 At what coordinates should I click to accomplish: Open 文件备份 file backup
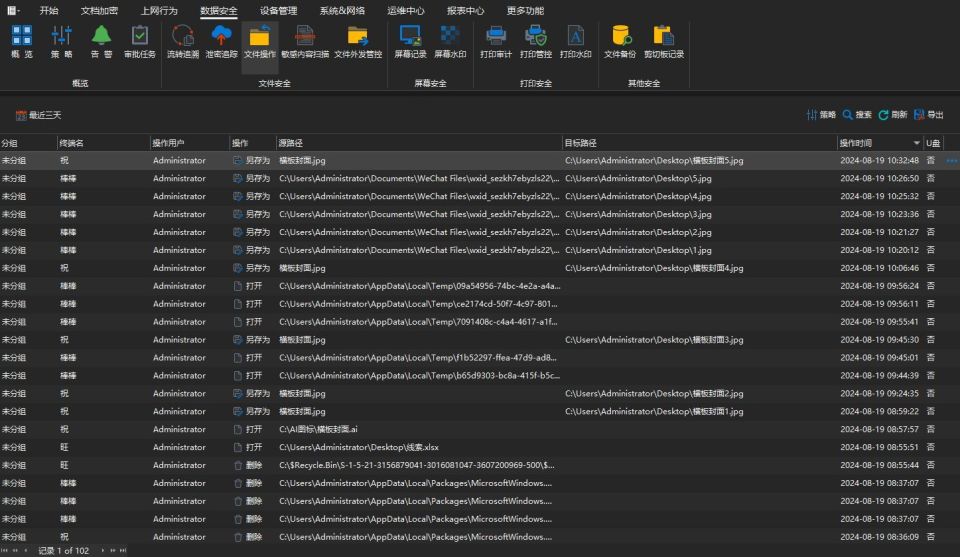point(620,42)
